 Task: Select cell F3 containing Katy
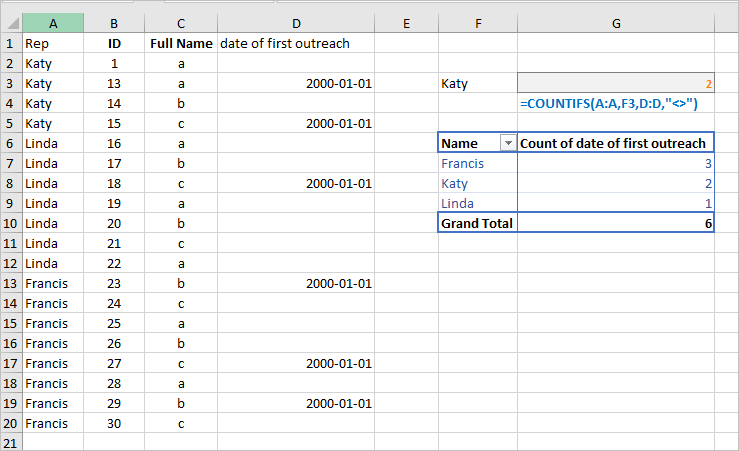click(x=477, y=83)
